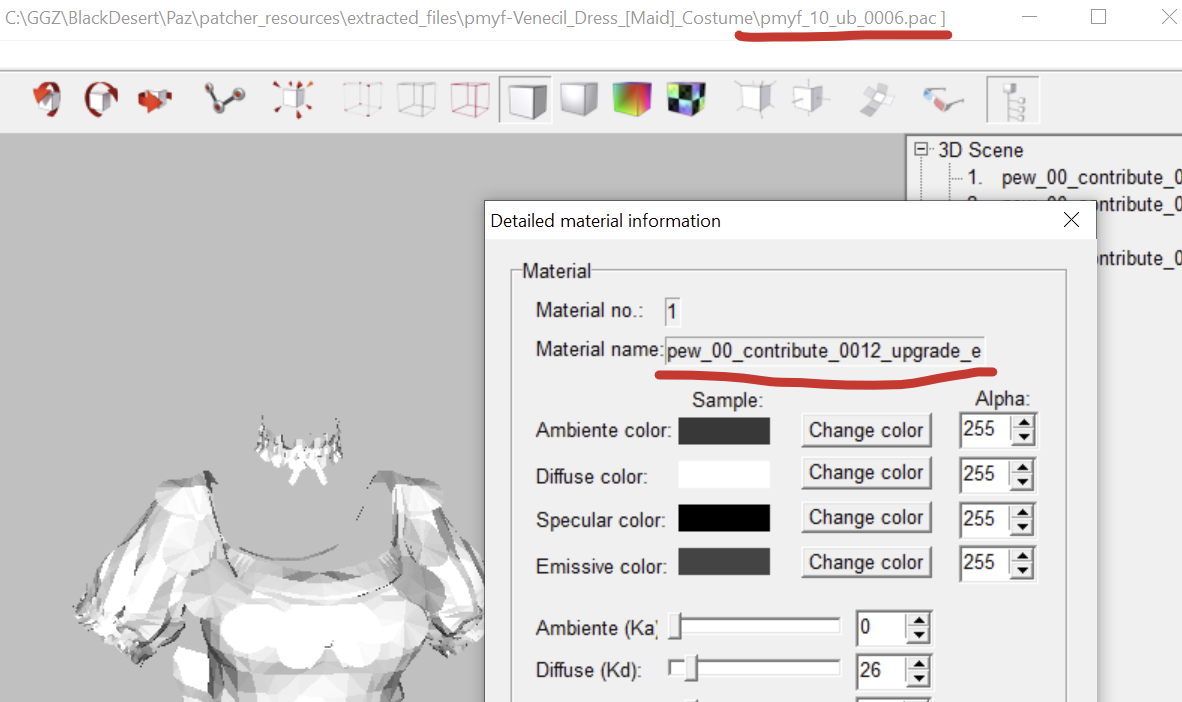
Task: Select the red wireframe cube display mode
Action: [x=470, y=99]
